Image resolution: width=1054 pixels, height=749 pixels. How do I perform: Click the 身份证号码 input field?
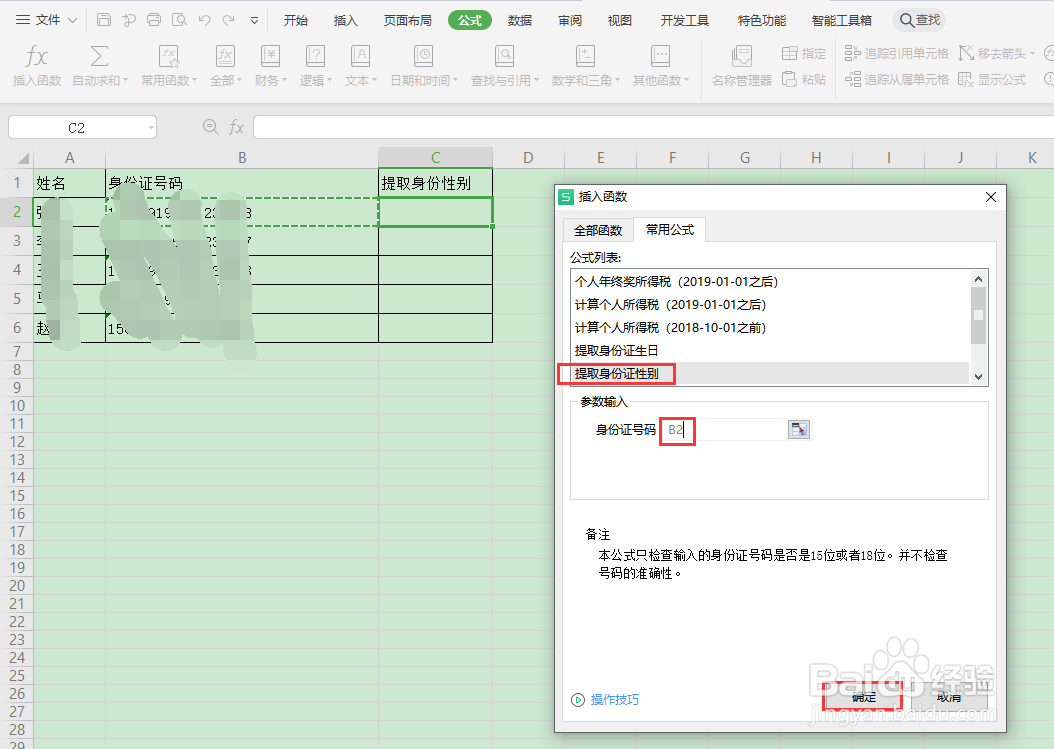(x=726, y=430)
